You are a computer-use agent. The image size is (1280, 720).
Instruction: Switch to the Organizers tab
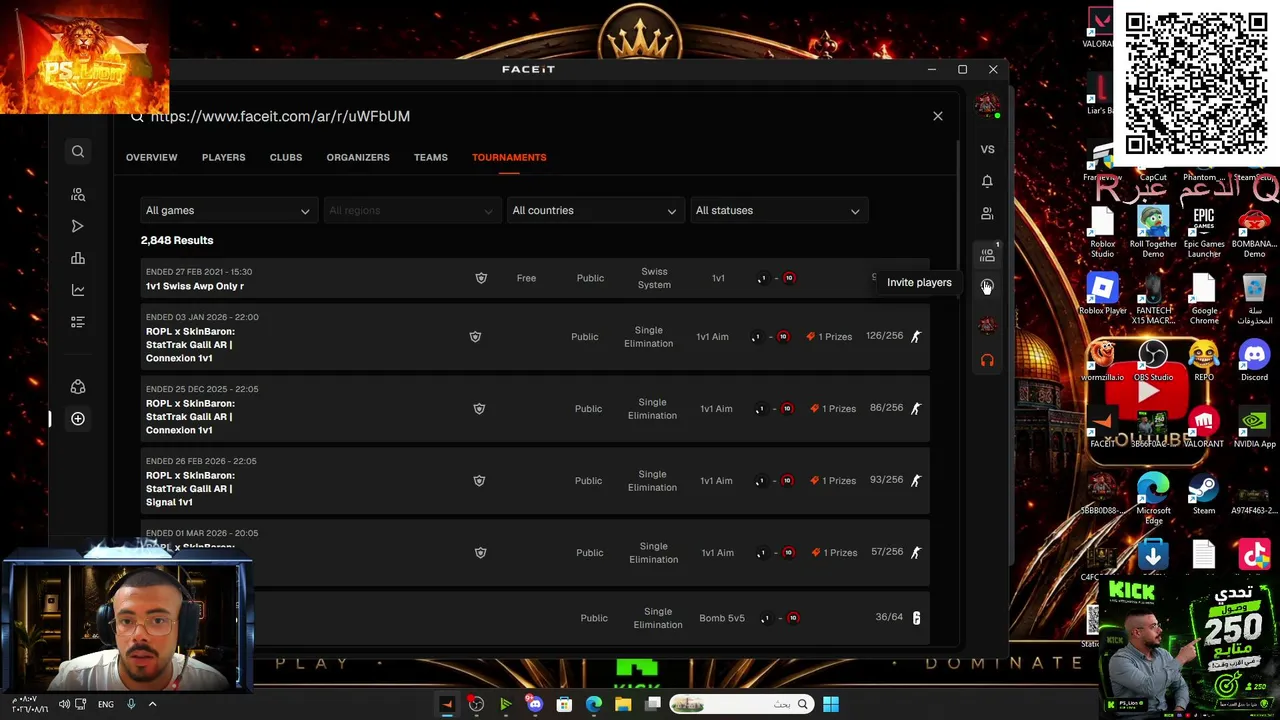[x=358, y=157]
